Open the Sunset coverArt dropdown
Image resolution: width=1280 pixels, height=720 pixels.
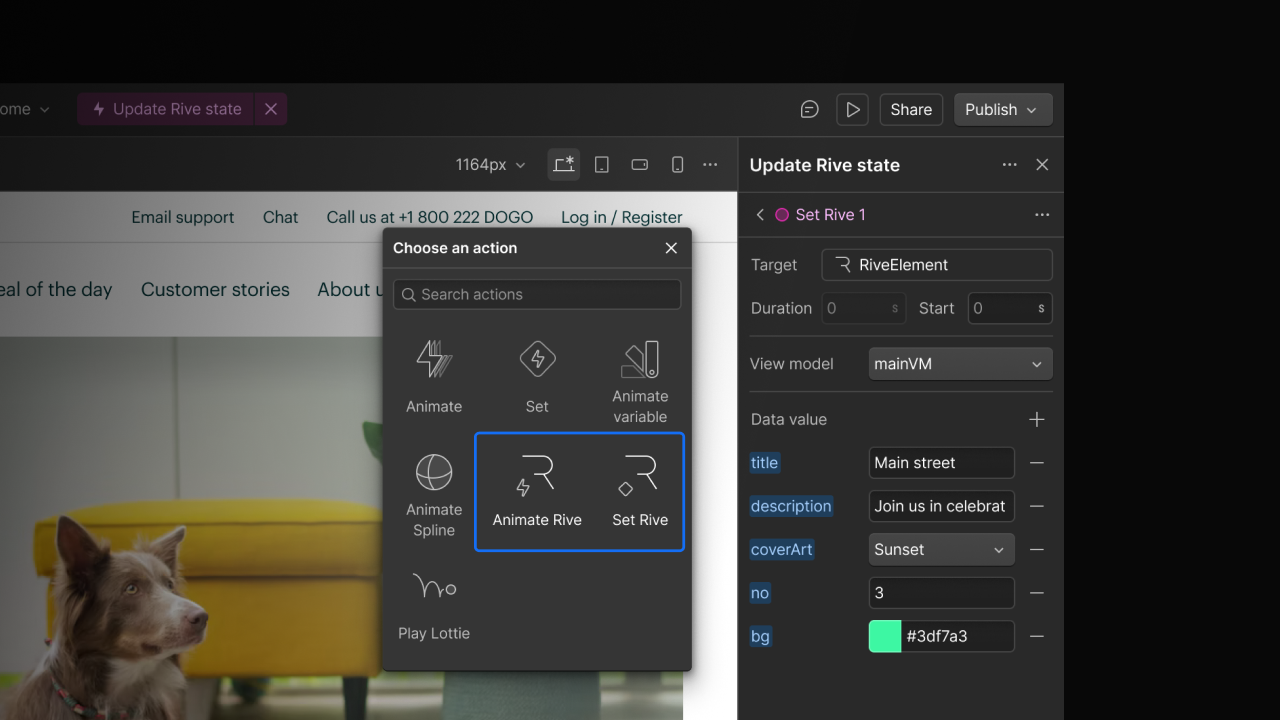[x=941, y=549]
